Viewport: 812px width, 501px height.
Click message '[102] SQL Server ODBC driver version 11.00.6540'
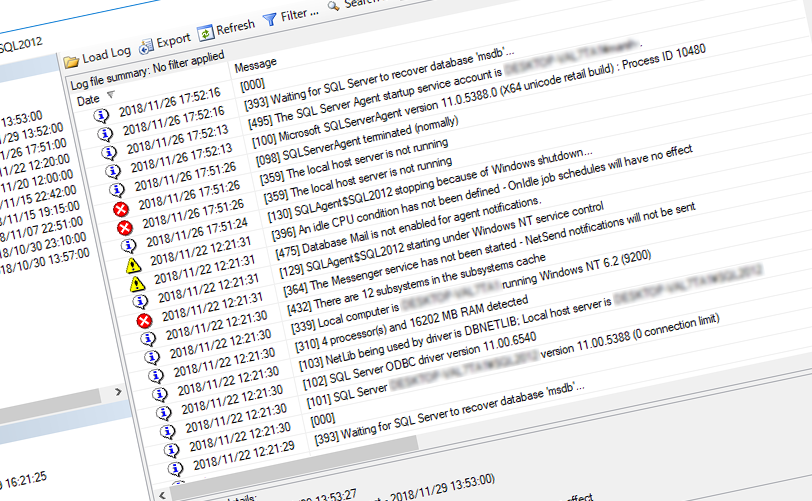419,362
